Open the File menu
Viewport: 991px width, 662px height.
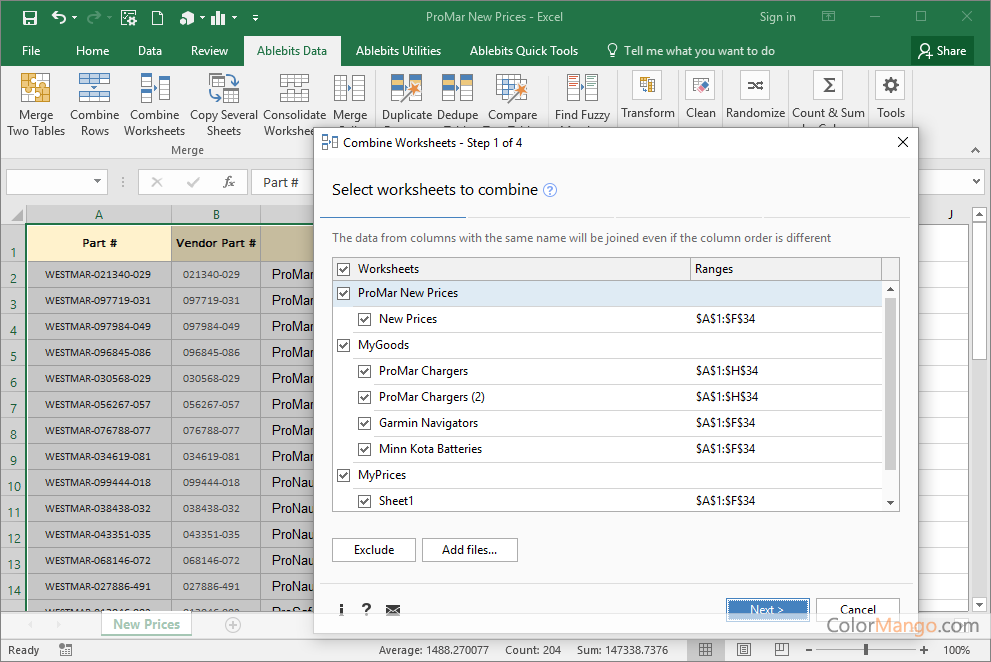pyautogui.click(x=31, y=51)
